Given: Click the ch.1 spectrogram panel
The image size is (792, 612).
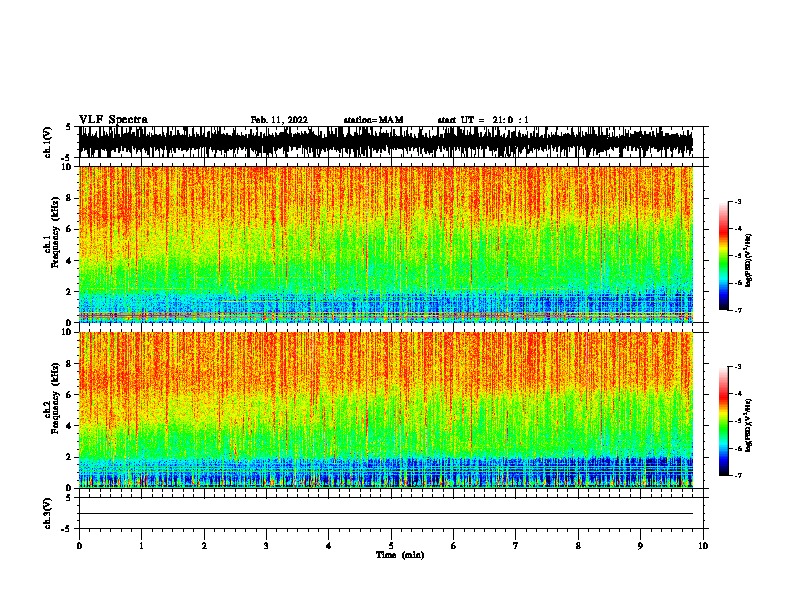Looking at the screenshot, I should tap(386, 244).
